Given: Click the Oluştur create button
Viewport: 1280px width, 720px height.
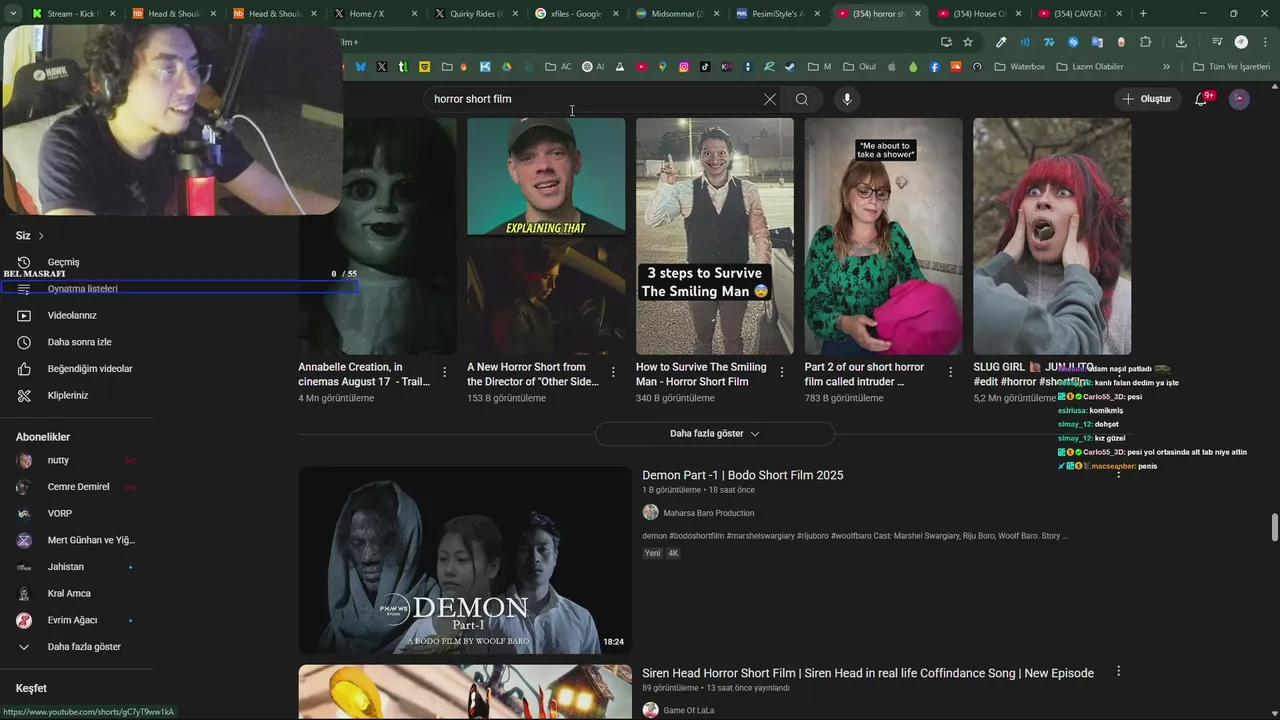Looking at the screenshot, I should click(1146, 99).
